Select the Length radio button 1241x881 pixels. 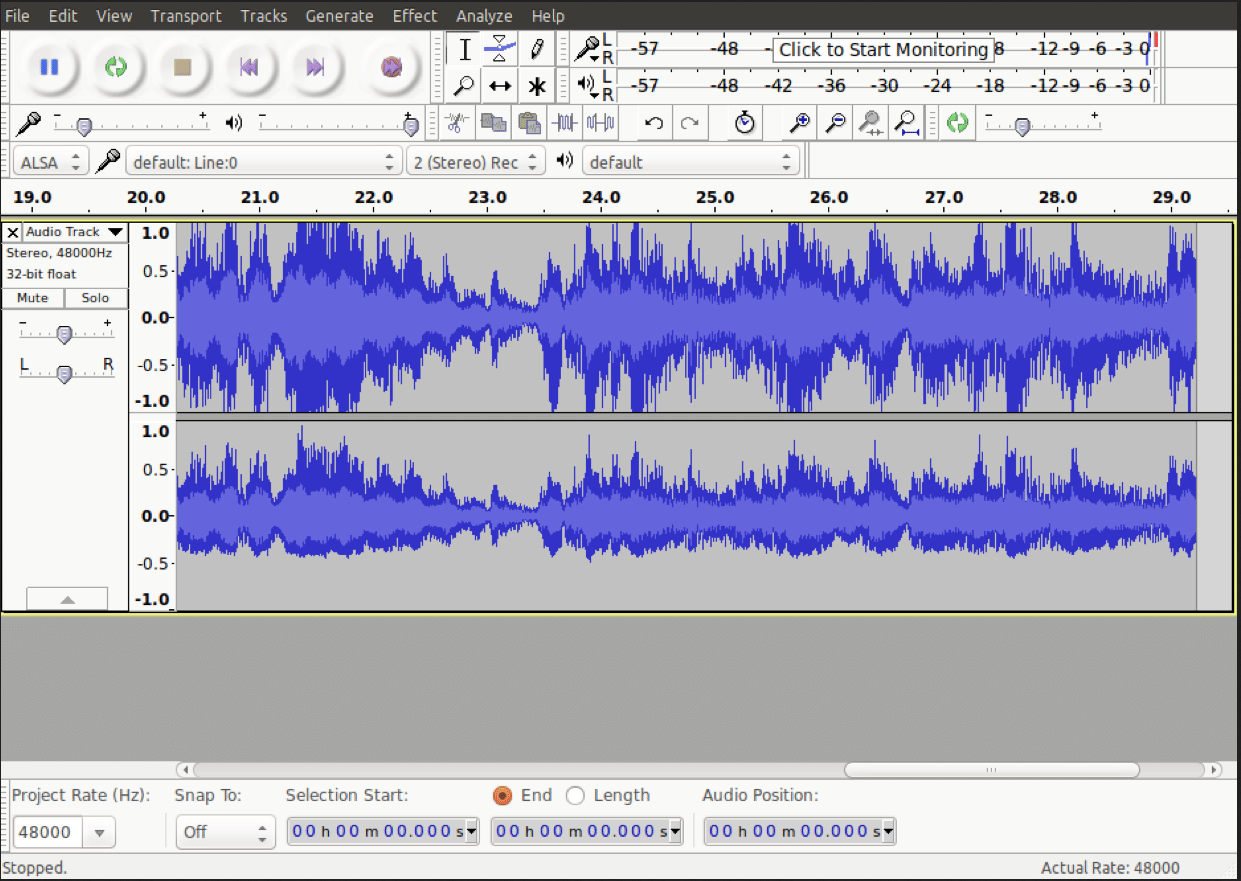(575, 795)
